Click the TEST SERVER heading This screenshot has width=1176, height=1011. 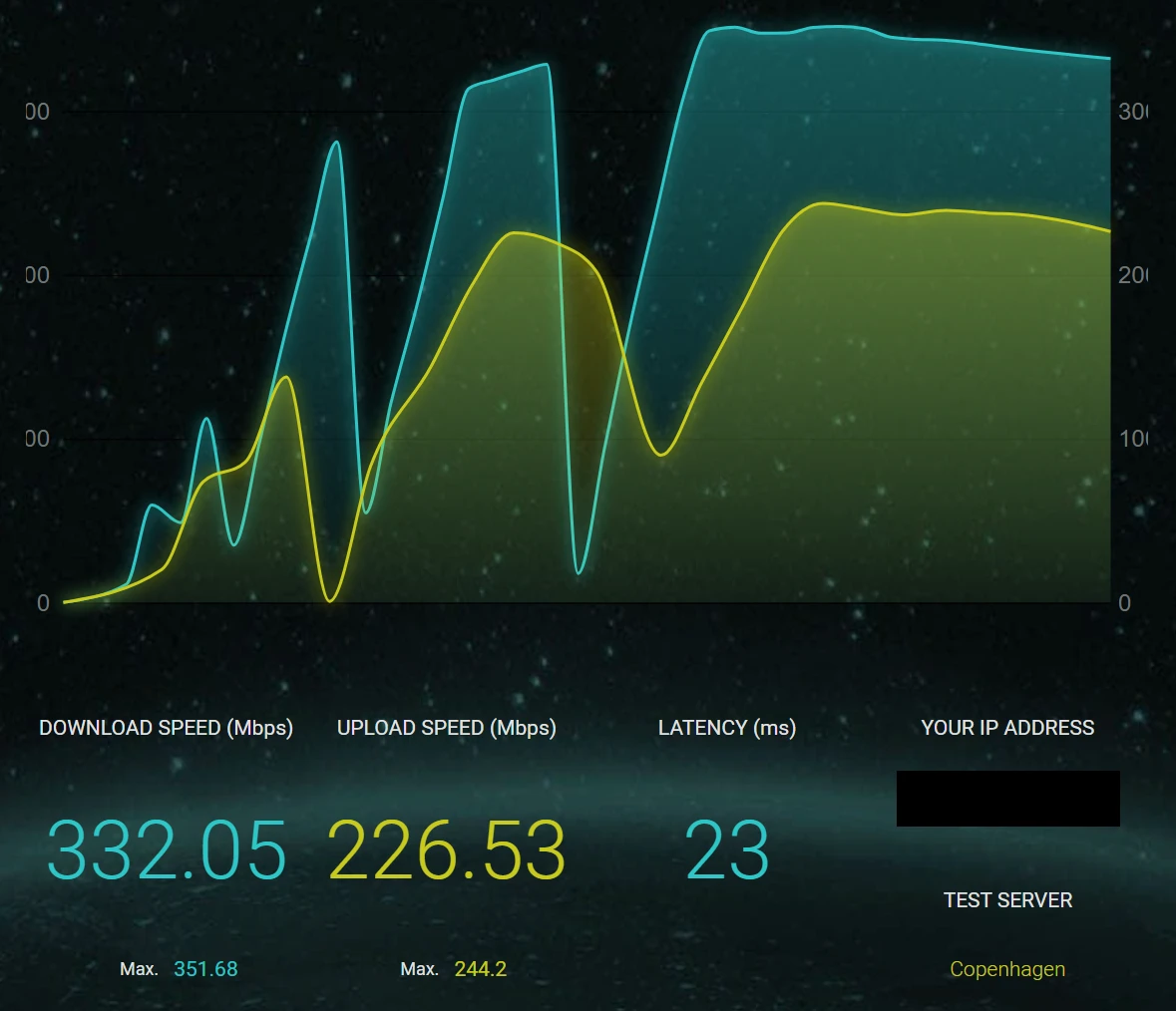click(1007, 900)
